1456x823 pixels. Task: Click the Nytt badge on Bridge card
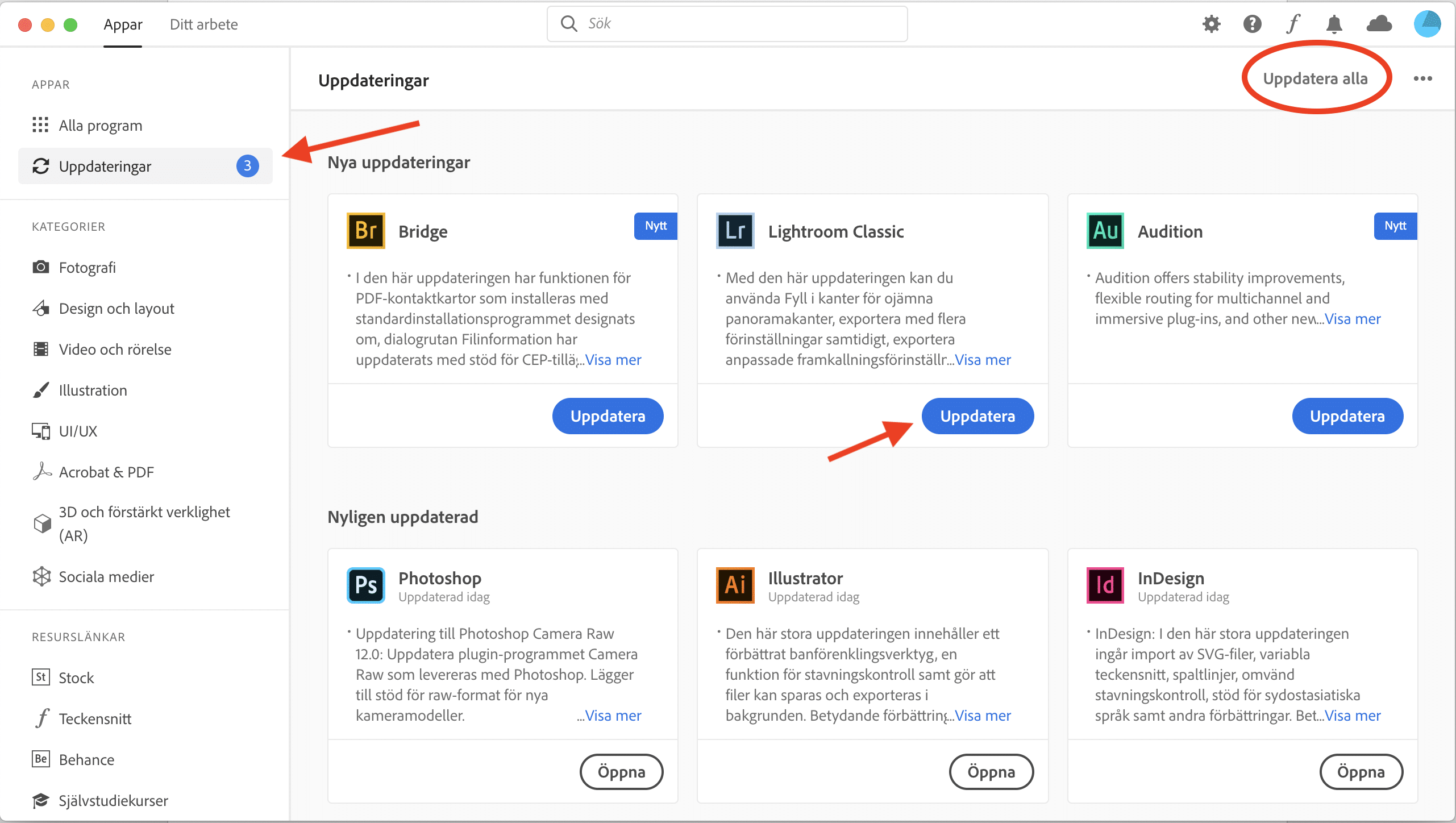(656, 226)
